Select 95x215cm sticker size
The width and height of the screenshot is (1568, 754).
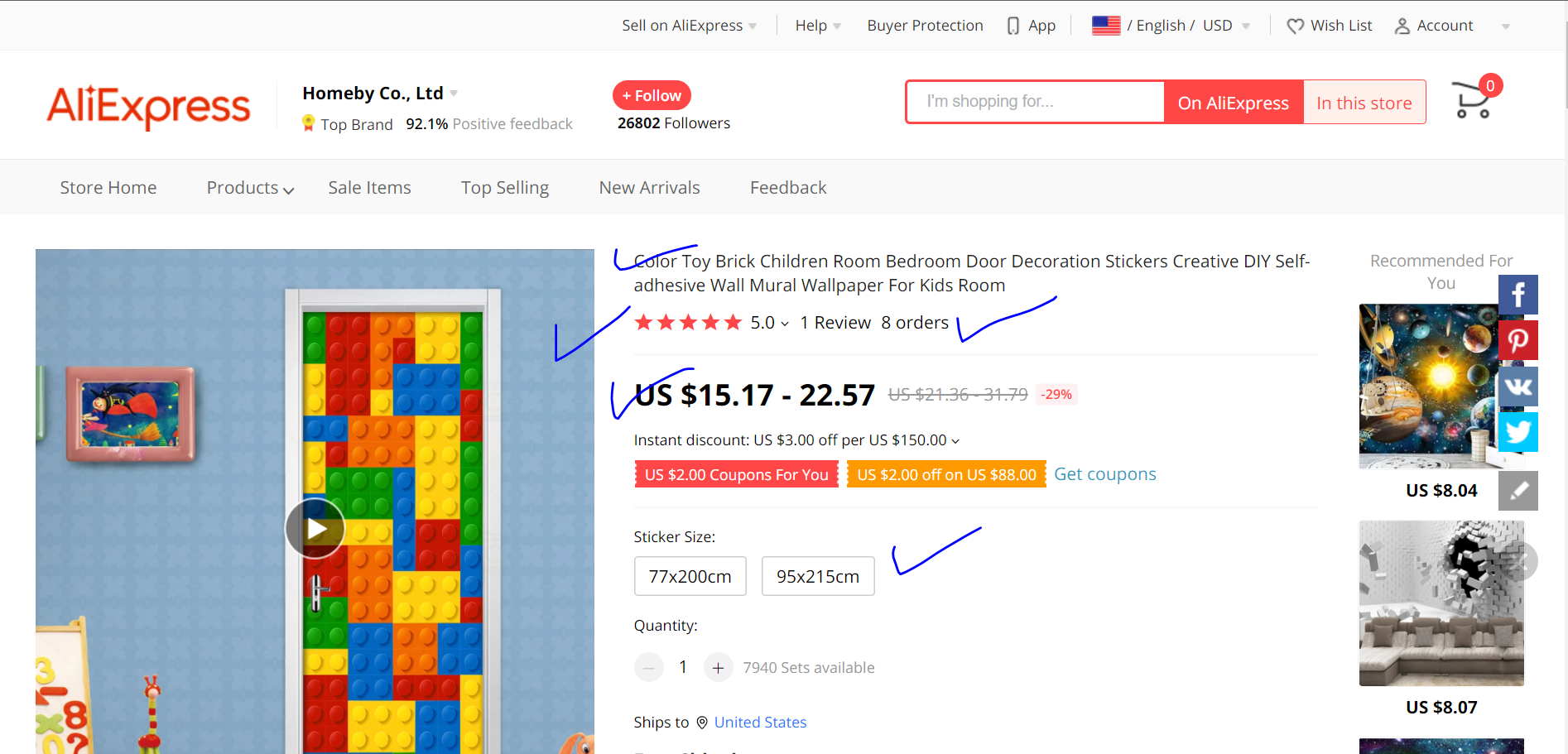(x=818, y=576)
